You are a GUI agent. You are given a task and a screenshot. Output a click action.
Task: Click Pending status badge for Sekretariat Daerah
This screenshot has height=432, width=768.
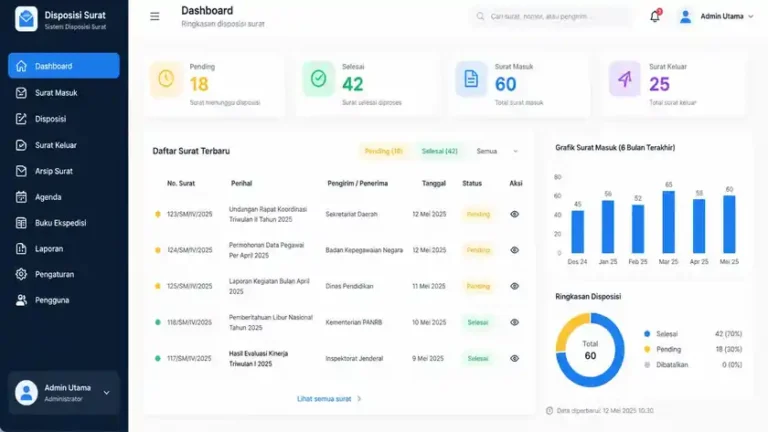click(x=478, y=214)
